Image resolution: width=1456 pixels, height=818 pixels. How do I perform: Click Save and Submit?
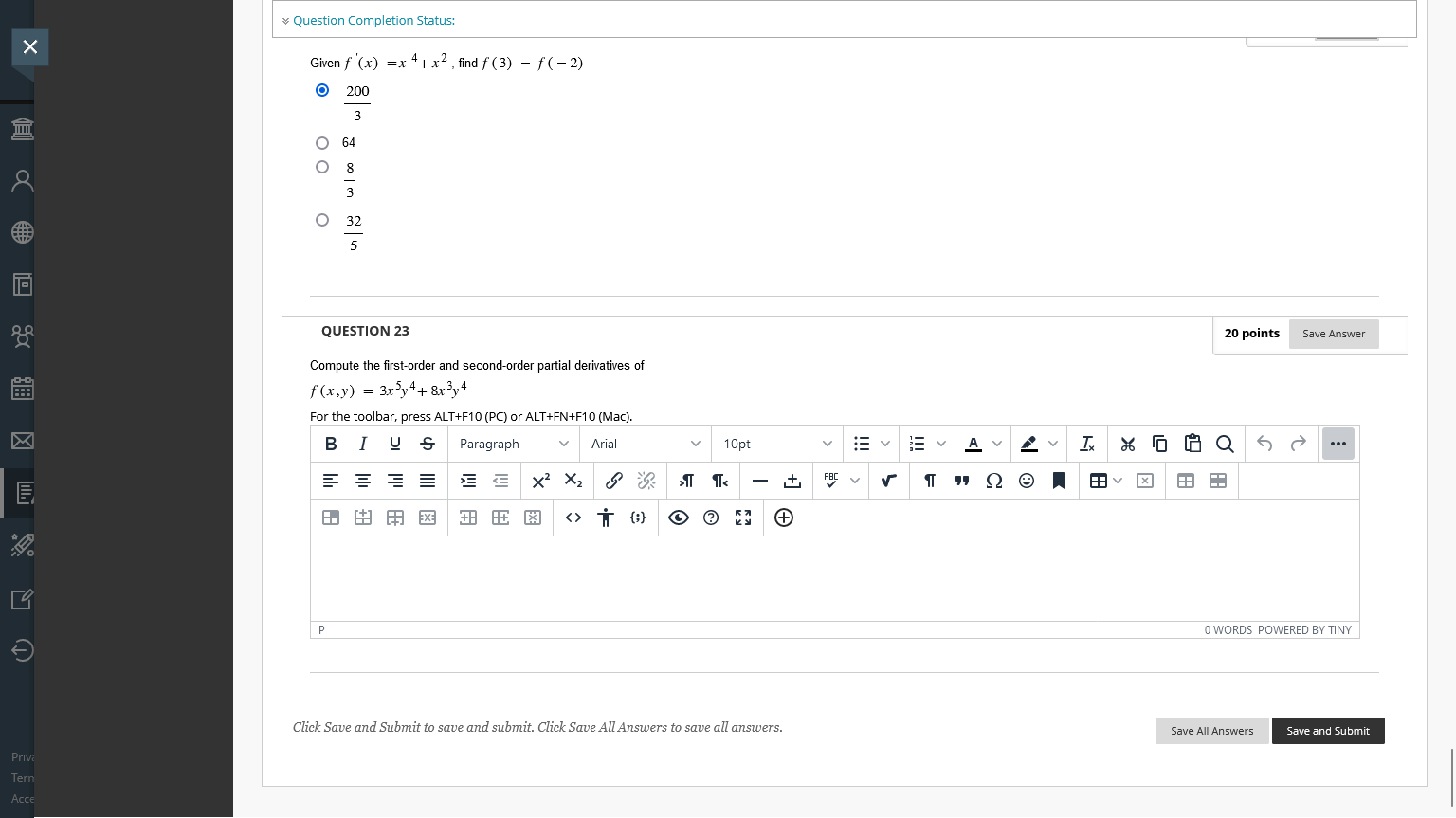(1328, 731)
